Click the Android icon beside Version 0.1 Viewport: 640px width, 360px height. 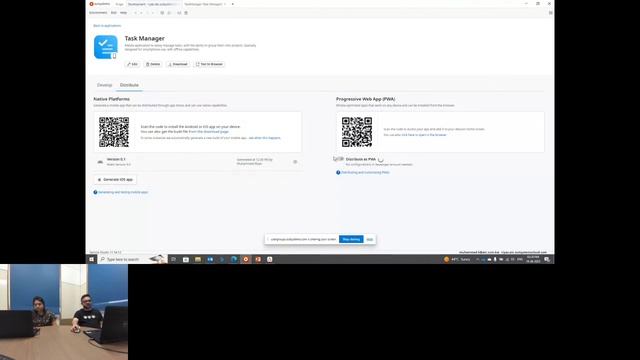(x=100, y=162)
